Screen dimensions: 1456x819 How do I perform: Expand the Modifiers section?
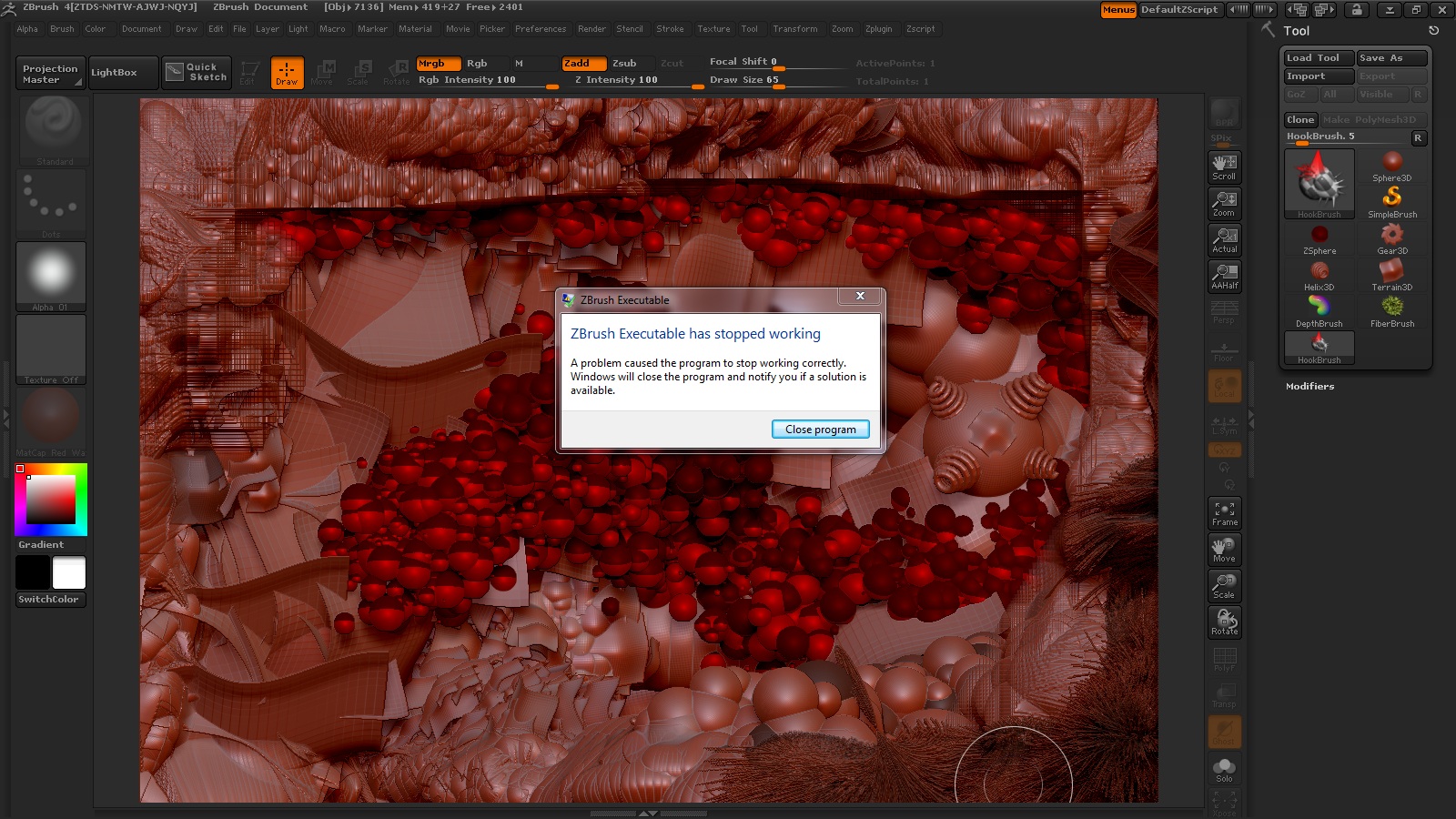point(1310,387)
